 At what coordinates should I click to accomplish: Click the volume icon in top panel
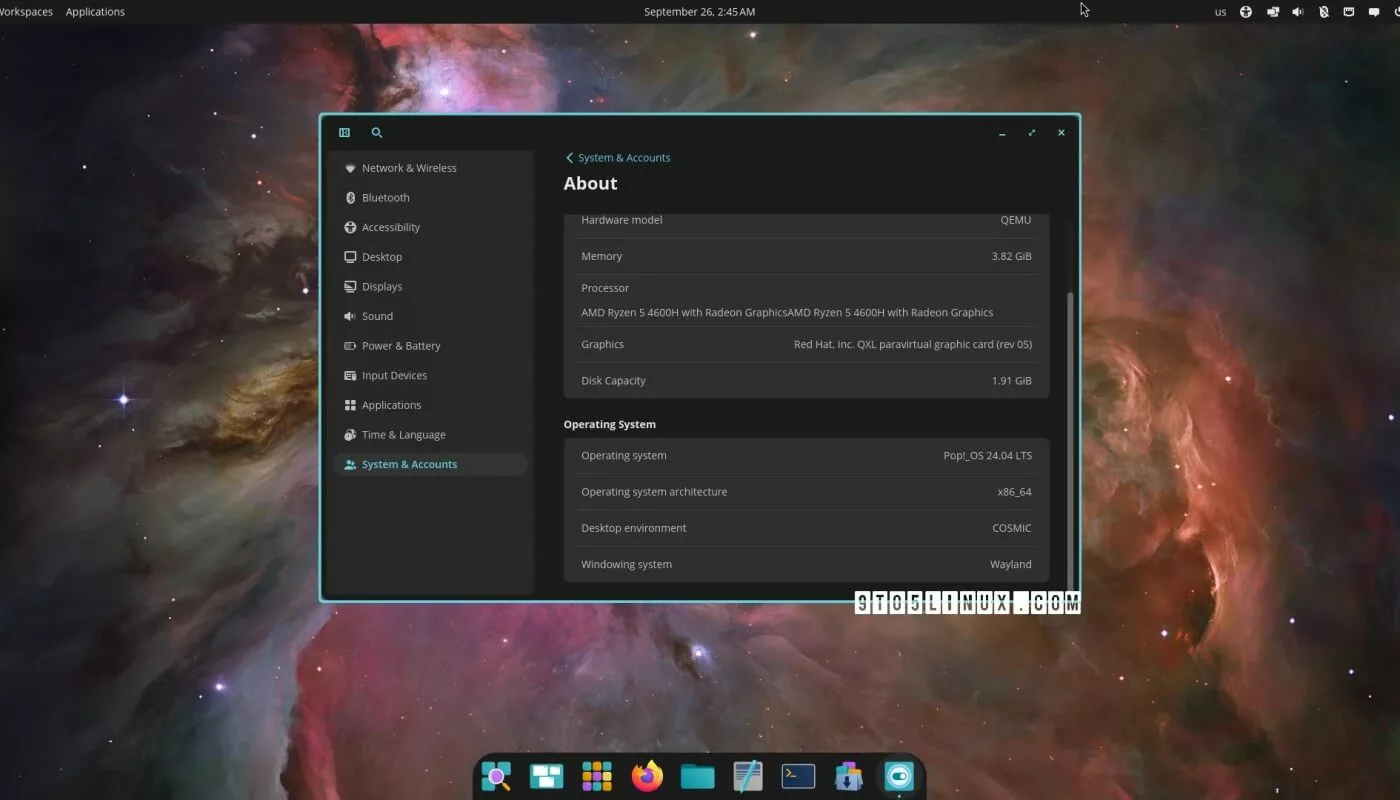[1298, 12]
